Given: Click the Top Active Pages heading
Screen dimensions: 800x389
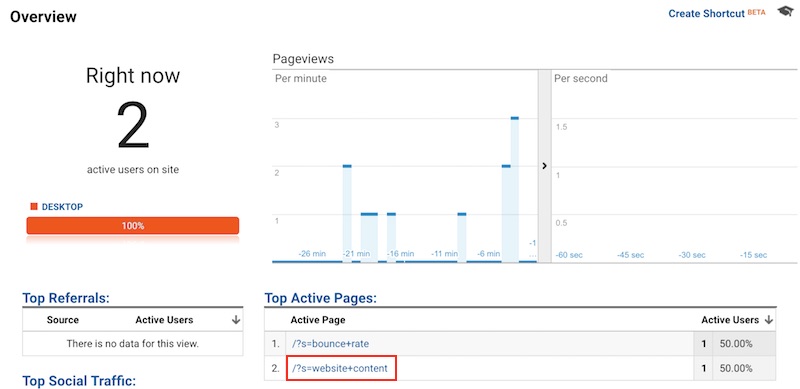Looking at the screenshot, I should point(320,298).
